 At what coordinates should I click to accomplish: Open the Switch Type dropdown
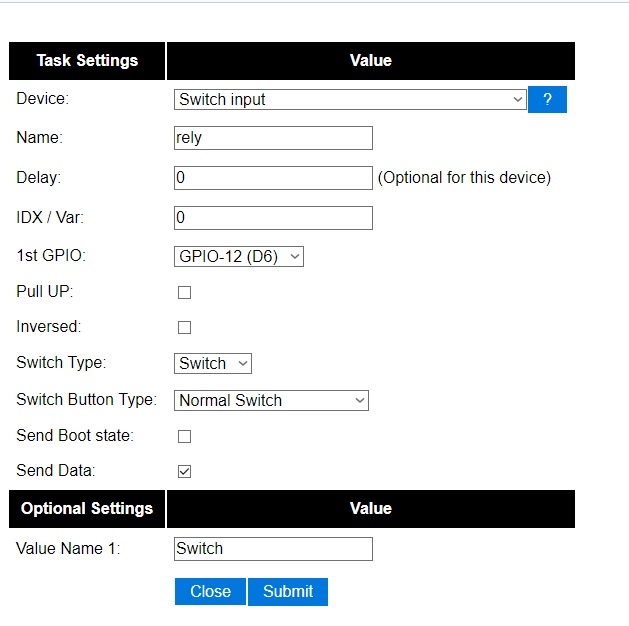(213, 364)
